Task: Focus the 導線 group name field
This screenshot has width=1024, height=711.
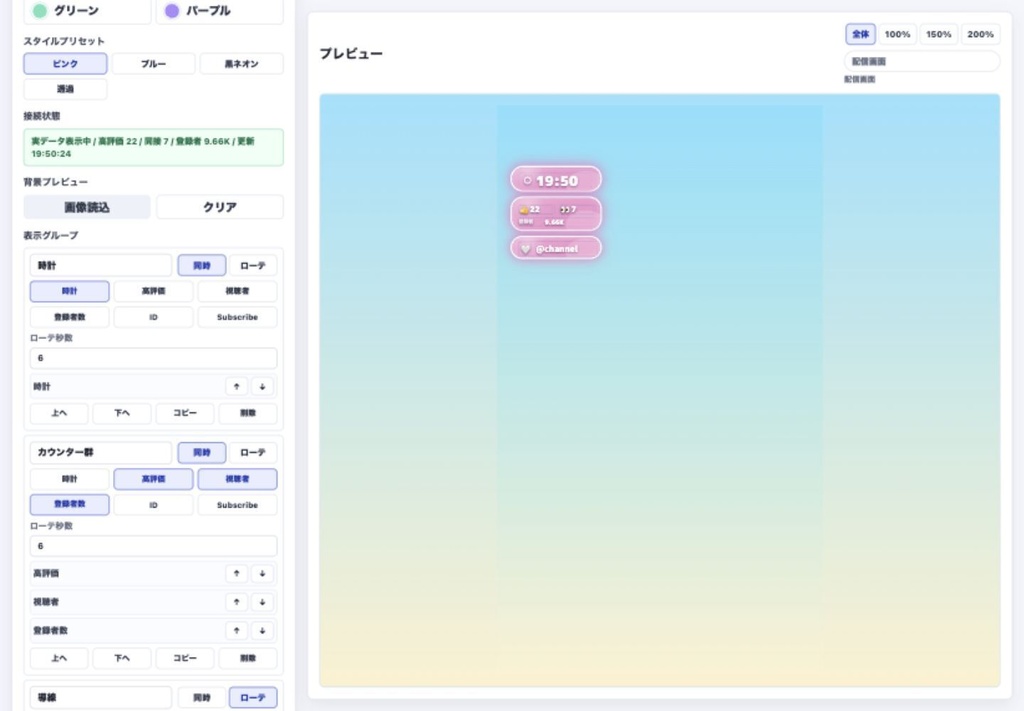Action: tap(101, 697)
